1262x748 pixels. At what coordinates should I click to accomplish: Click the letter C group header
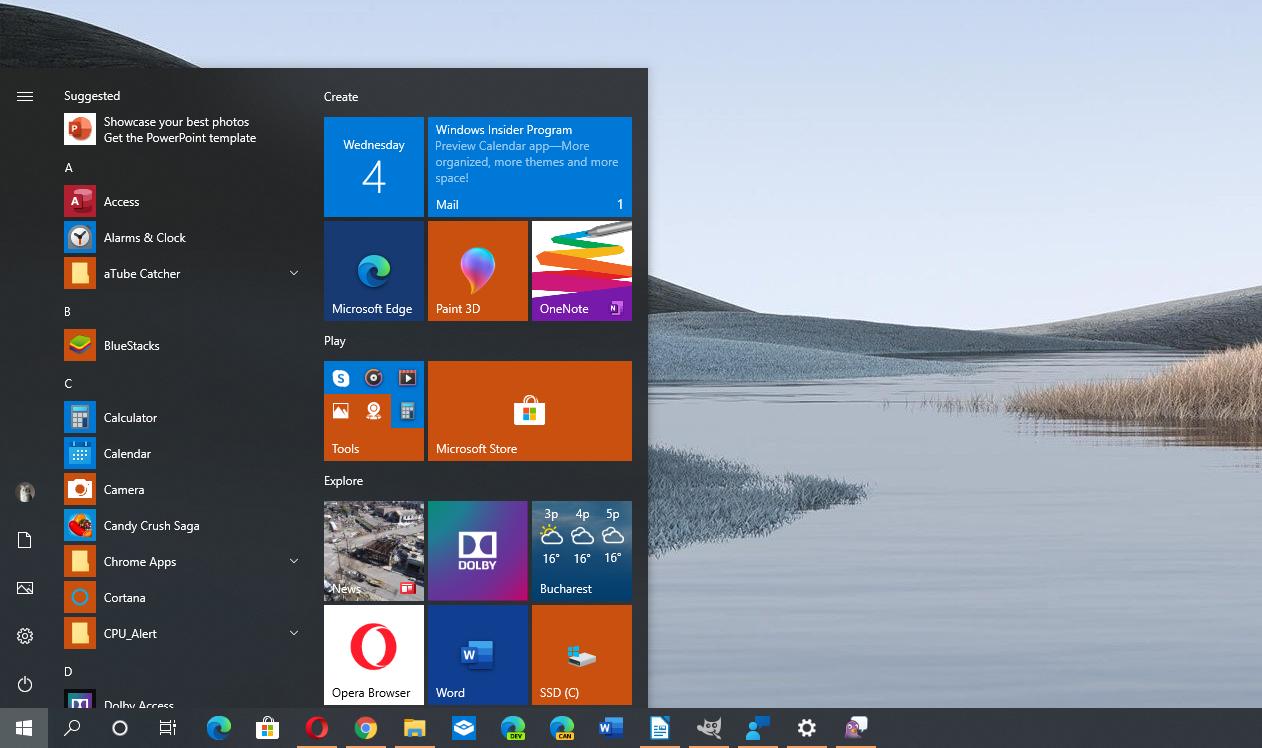pyautogui.click(x=68, y=384)
